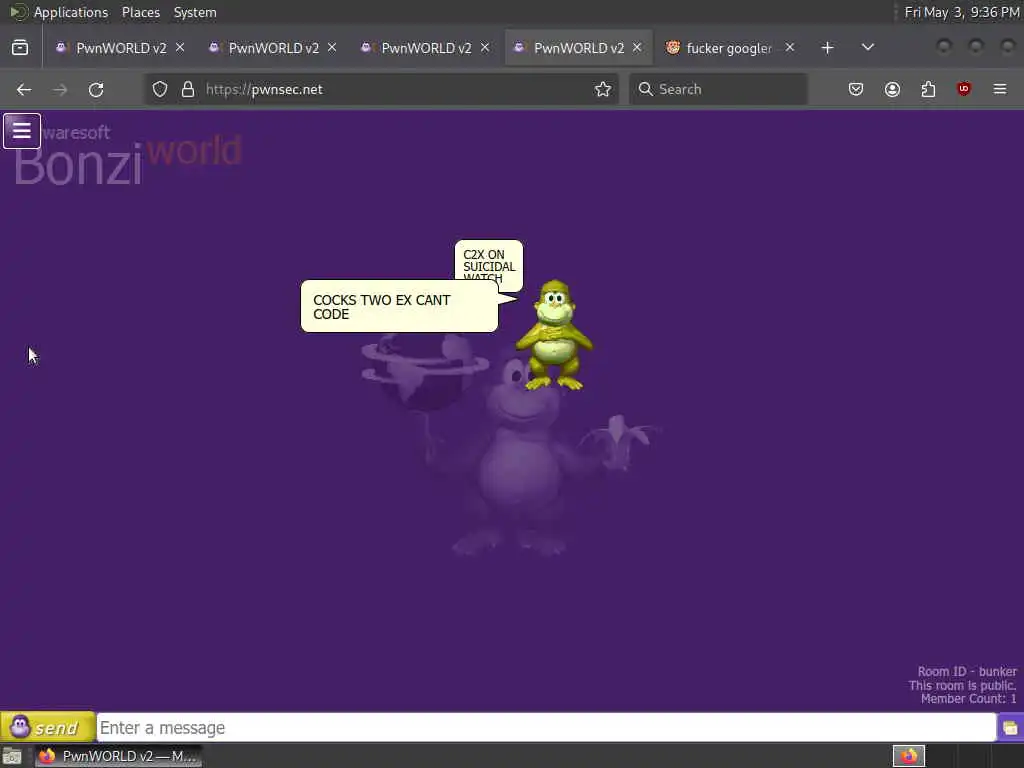
Task: Expand the list all tabs chevron
Action: click(x=868, y=47)
